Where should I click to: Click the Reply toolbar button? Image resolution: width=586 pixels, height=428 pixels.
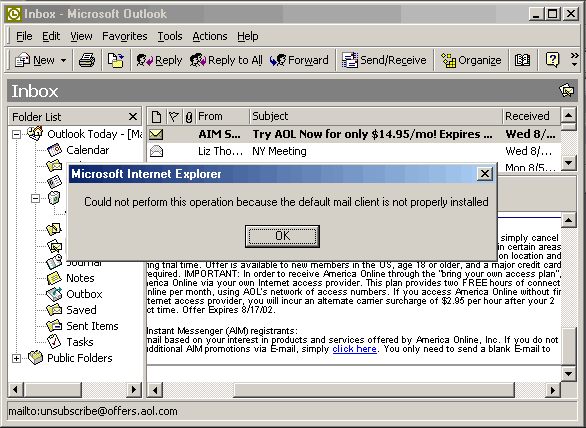click(x=159, y=60)
